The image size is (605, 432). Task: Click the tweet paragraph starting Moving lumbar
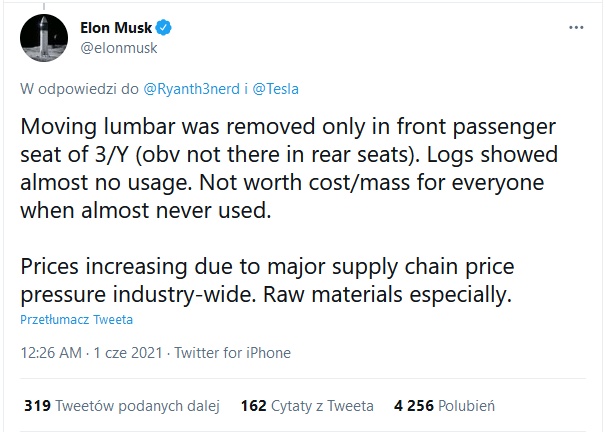(x=289, y=168)
